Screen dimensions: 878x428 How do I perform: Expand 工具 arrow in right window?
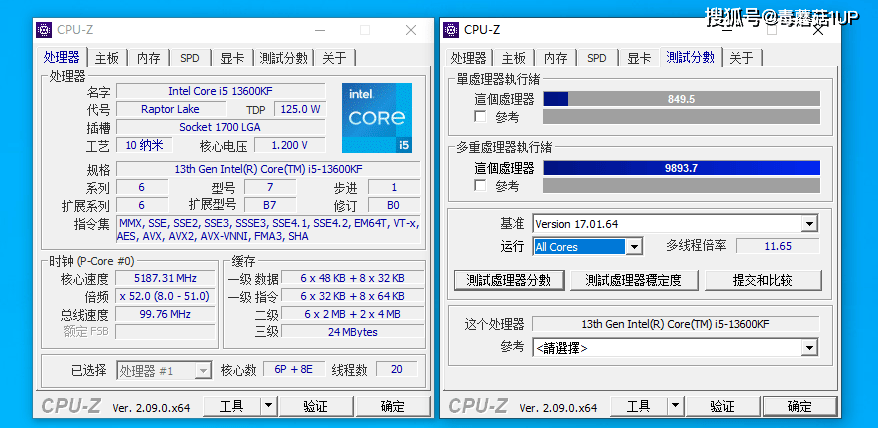pyautogui.click(x=676, y=406)
